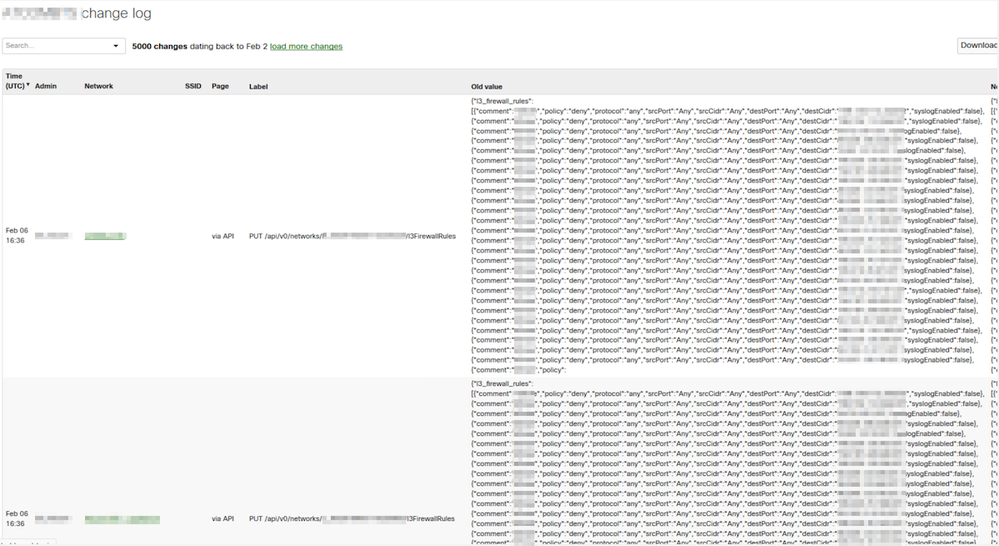Click the first row's Feb 06 16:36 timestamp
This screenshot has height=546, width=999.
(x=16, y=236)
